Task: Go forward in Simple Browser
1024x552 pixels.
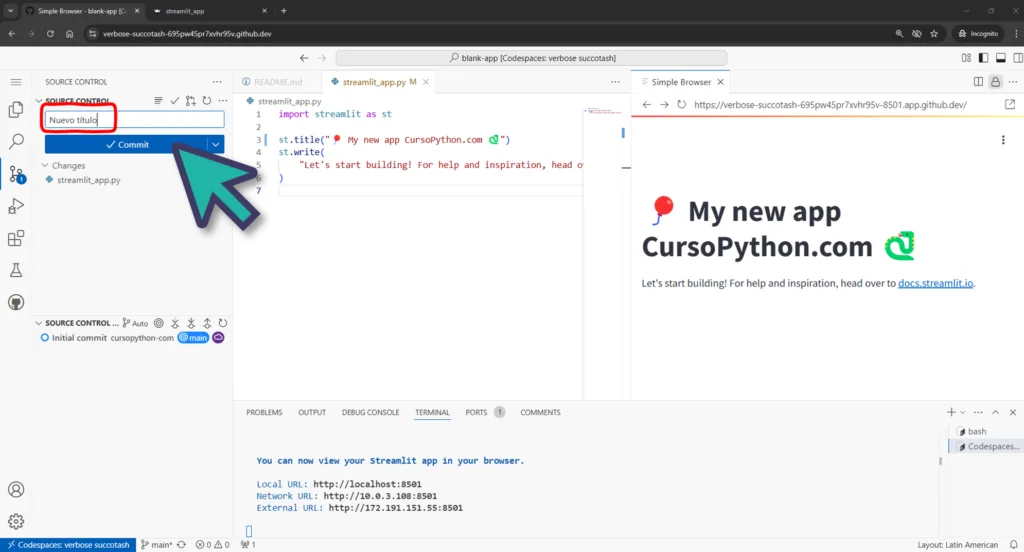Action: [664, 105]
